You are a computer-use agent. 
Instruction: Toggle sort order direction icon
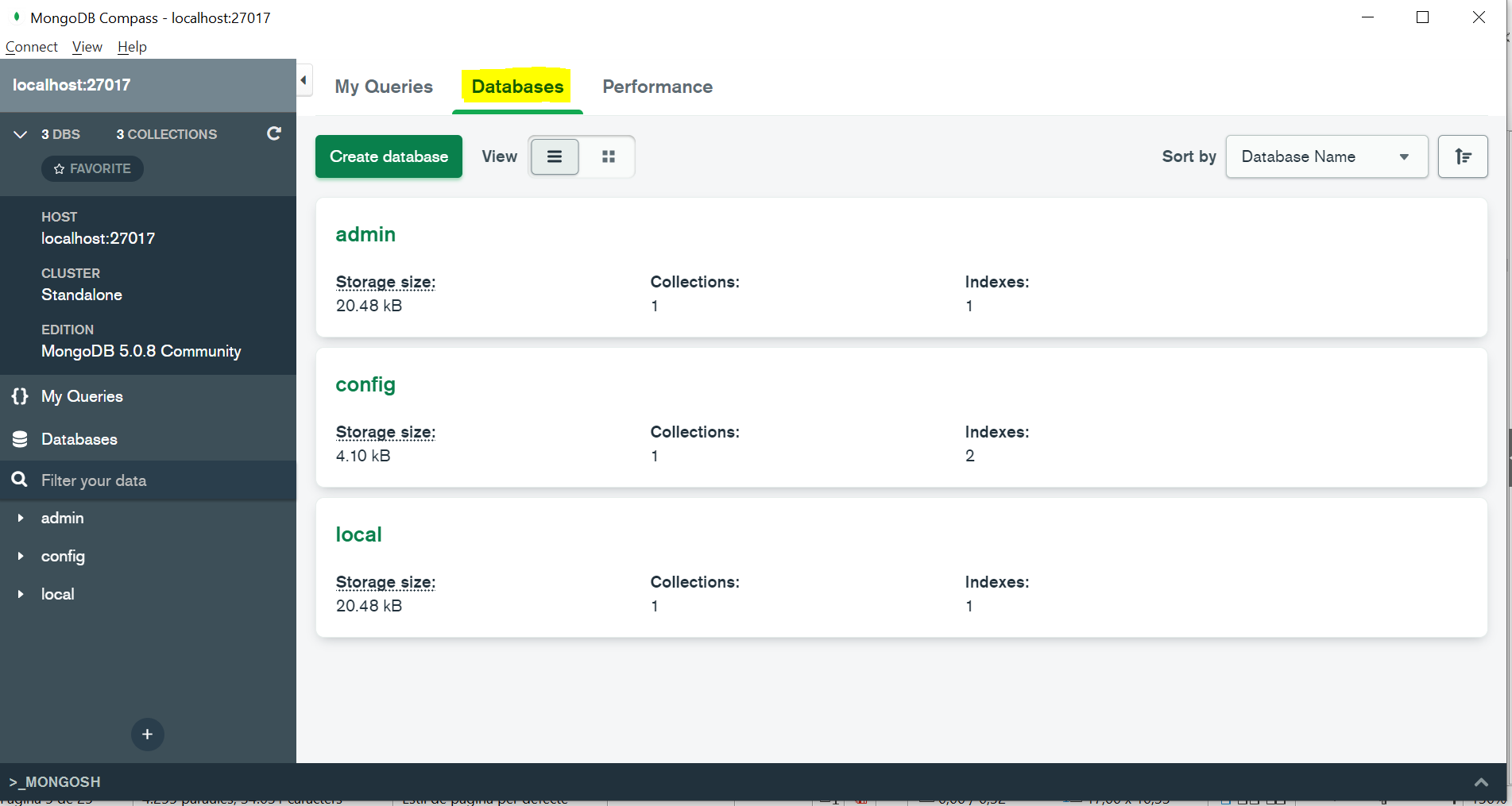pyautogui.click(x=1462, y=156)
